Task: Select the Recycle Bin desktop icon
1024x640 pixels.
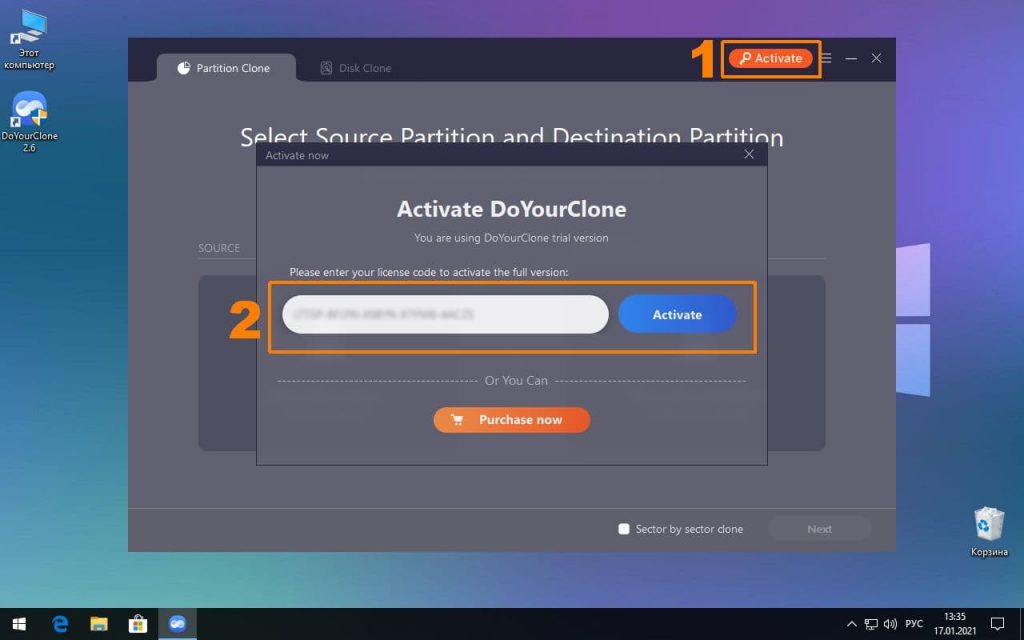Action: click(988, 530)
